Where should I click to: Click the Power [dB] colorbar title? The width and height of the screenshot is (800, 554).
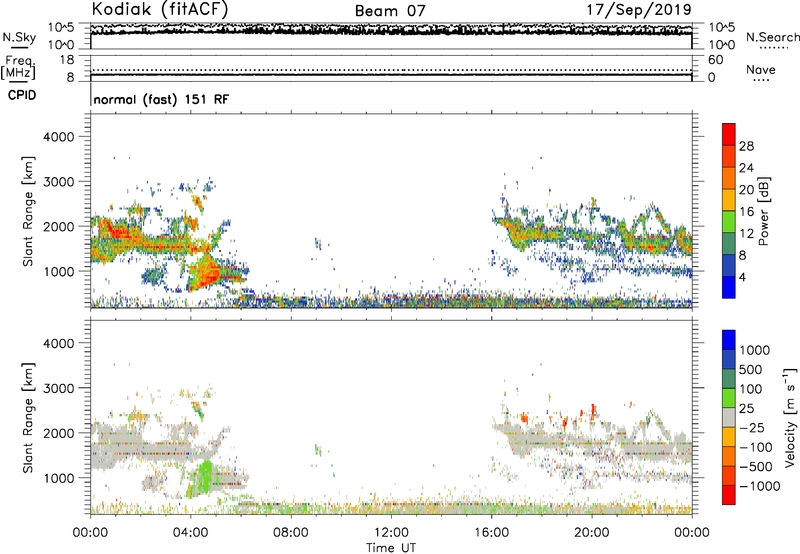click(763, 211)
